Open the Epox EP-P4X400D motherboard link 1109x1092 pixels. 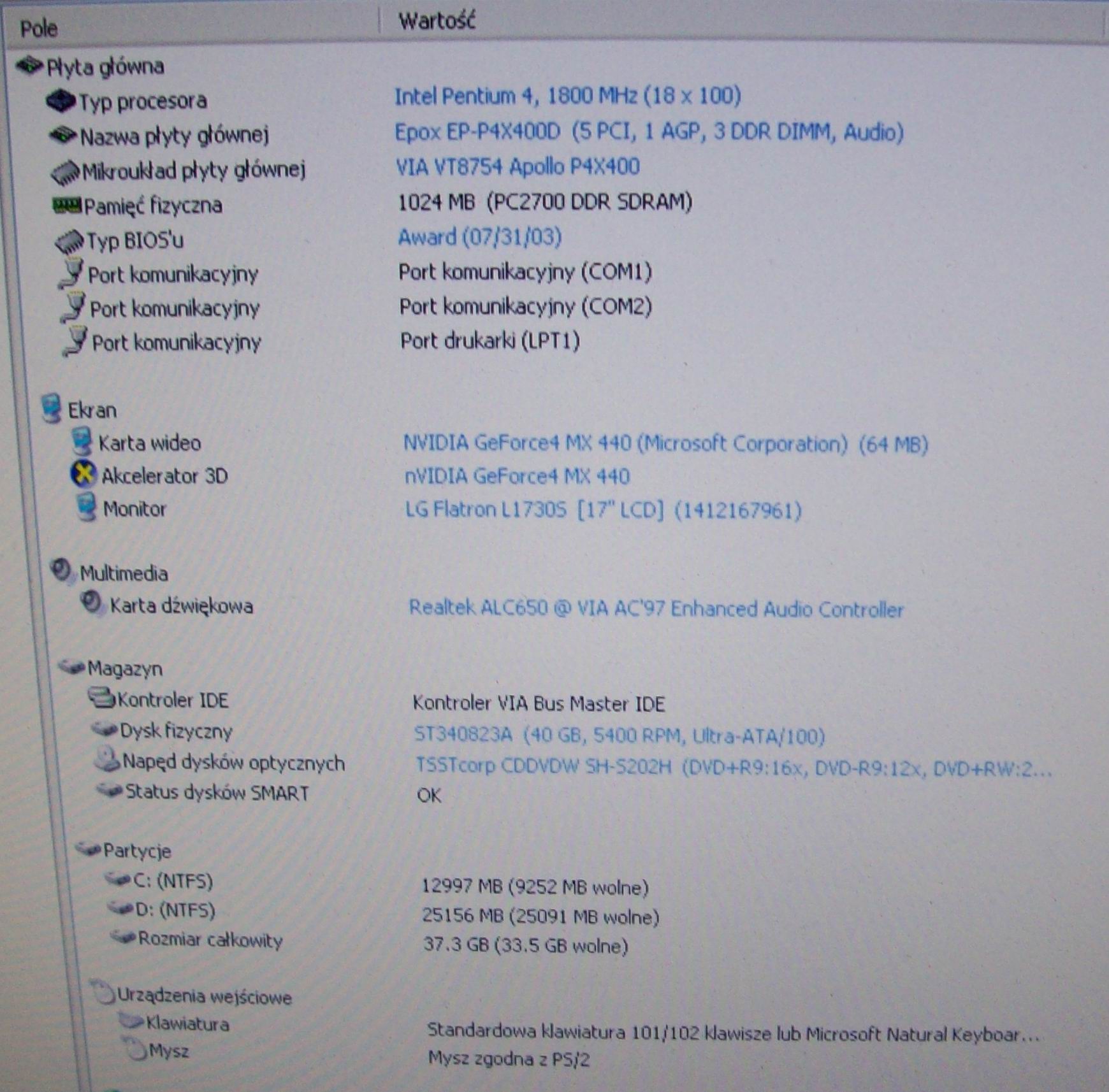(649, 132)
